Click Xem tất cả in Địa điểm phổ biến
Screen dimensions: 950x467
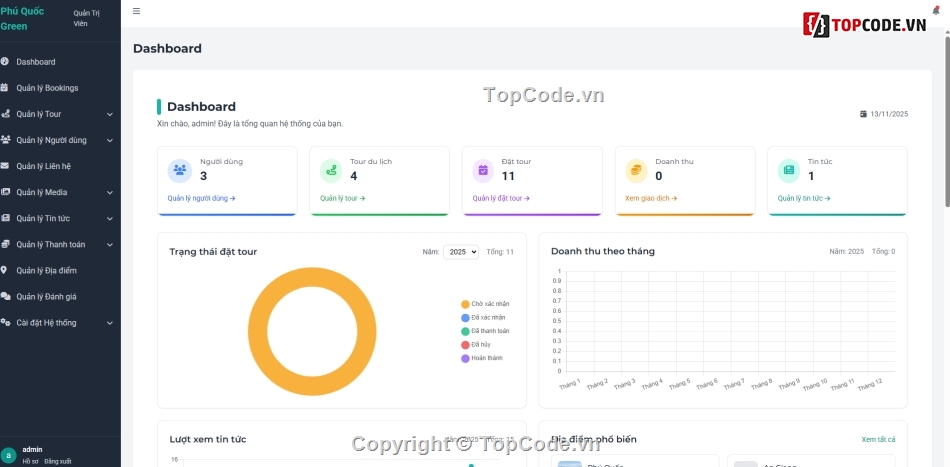point(878,439)
